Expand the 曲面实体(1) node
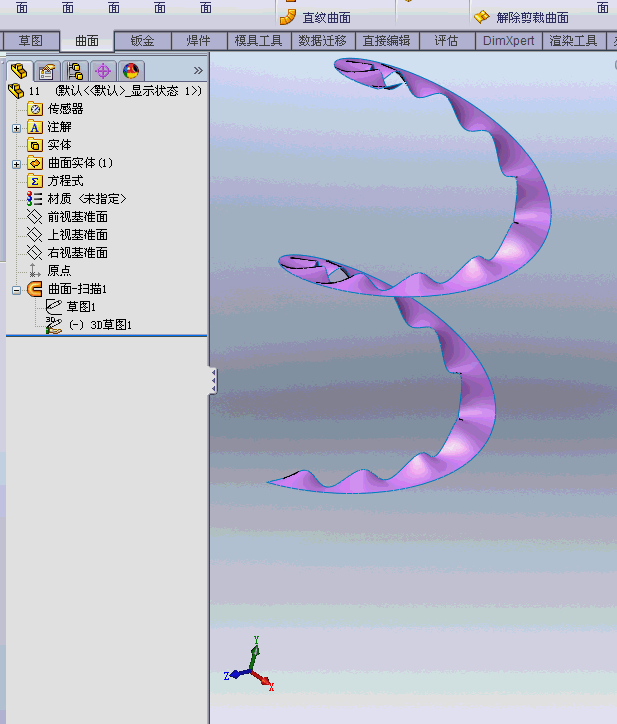This screenshot has width=617, height=724. (17, 164)
